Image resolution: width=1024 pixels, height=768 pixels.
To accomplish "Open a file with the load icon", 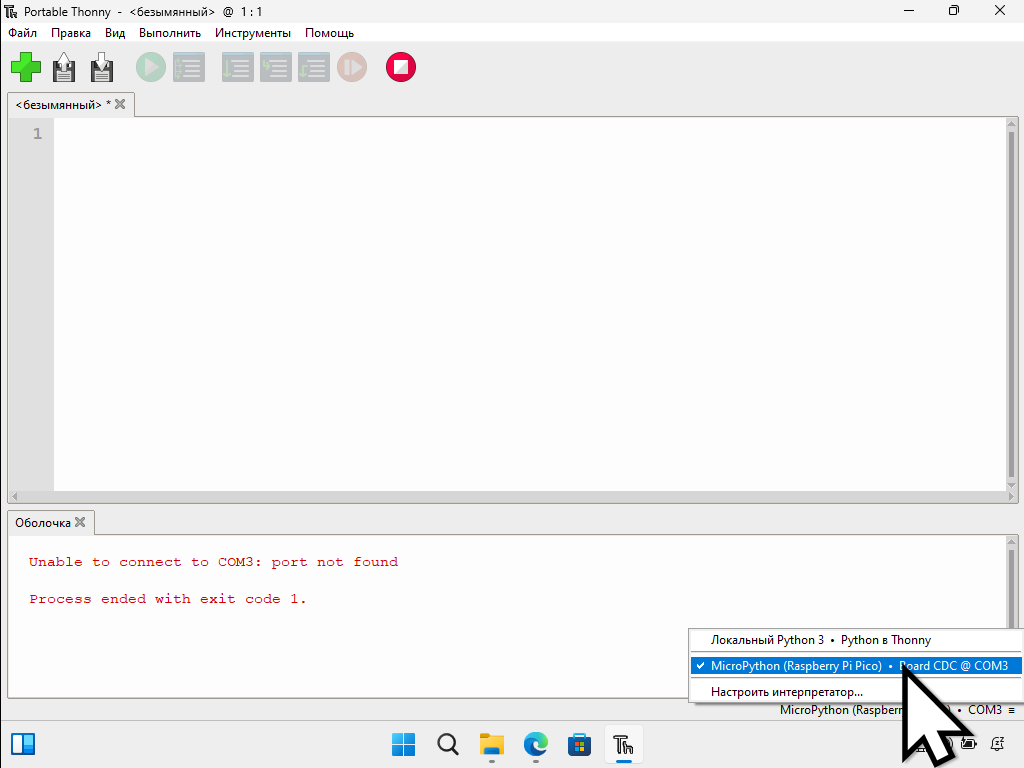I will click(x=63, y=67).
